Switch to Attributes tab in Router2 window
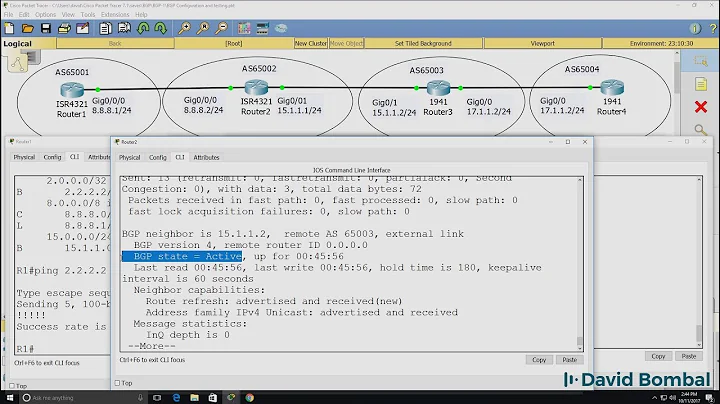 click(x=206, y=157)
